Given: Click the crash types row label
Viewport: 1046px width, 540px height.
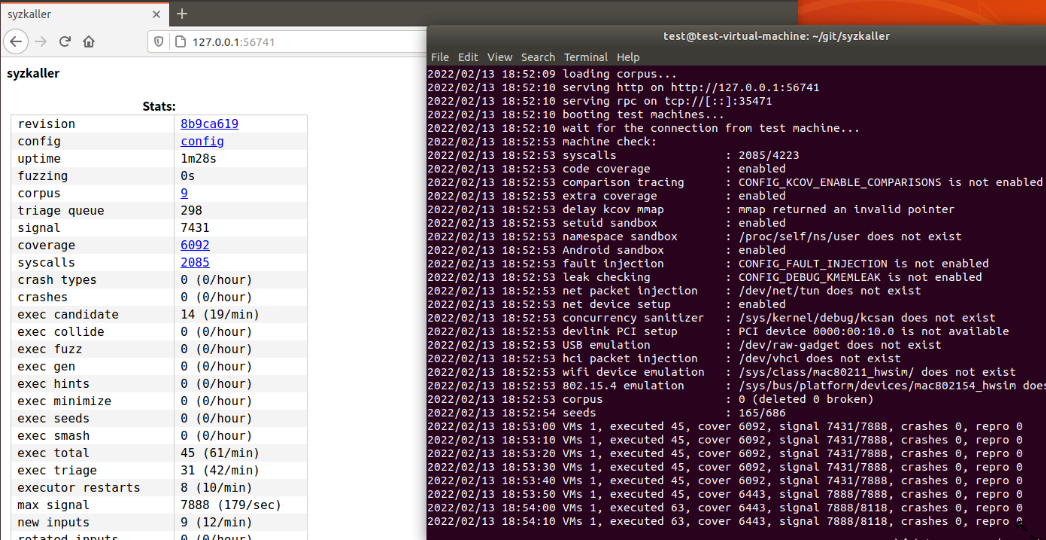Looking at the screenshot, I should [x=57, y=280].
